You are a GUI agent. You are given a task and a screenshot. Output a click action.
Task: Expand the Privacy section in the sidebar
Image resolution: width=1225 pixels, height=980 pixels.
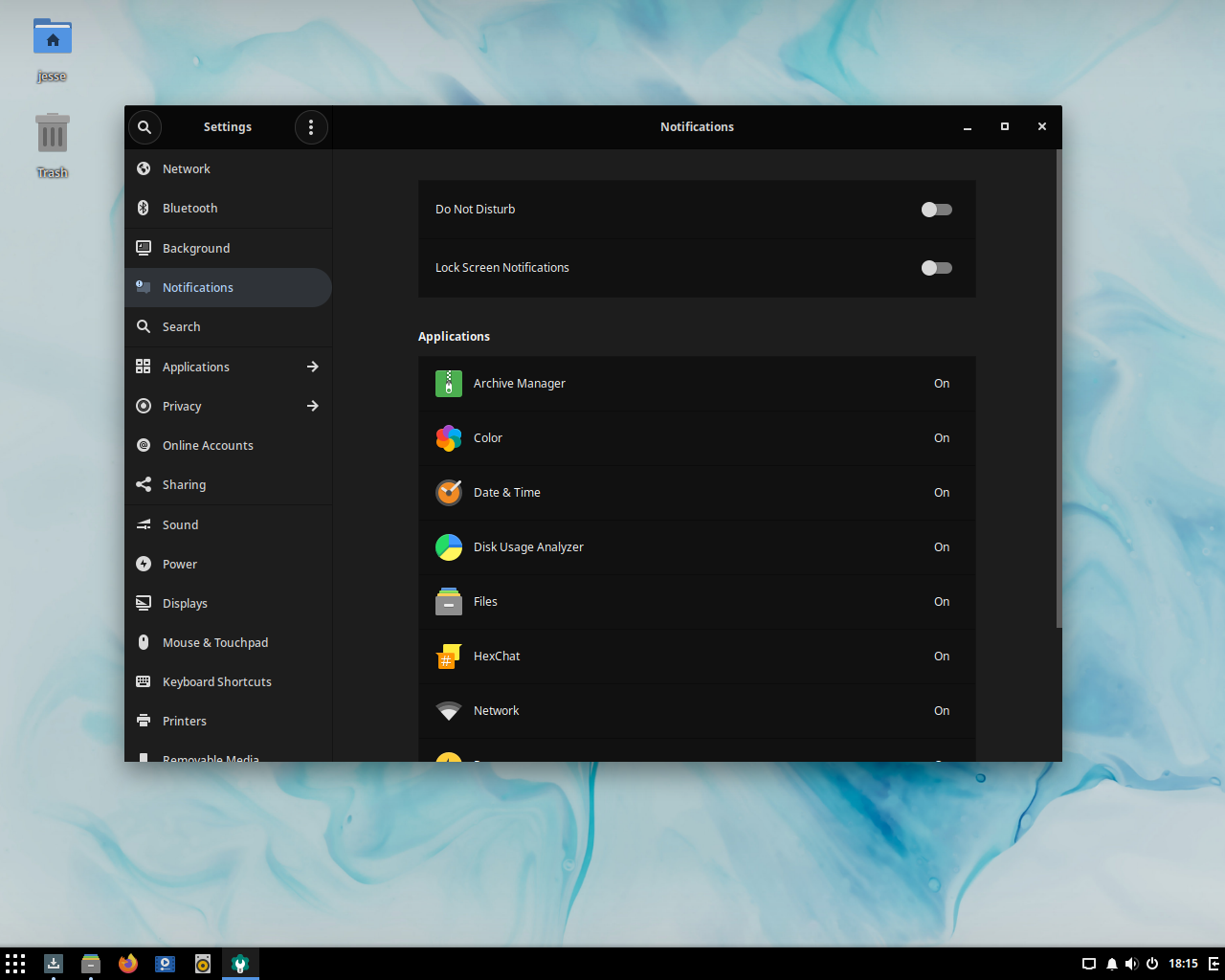(x=229, y=406)
